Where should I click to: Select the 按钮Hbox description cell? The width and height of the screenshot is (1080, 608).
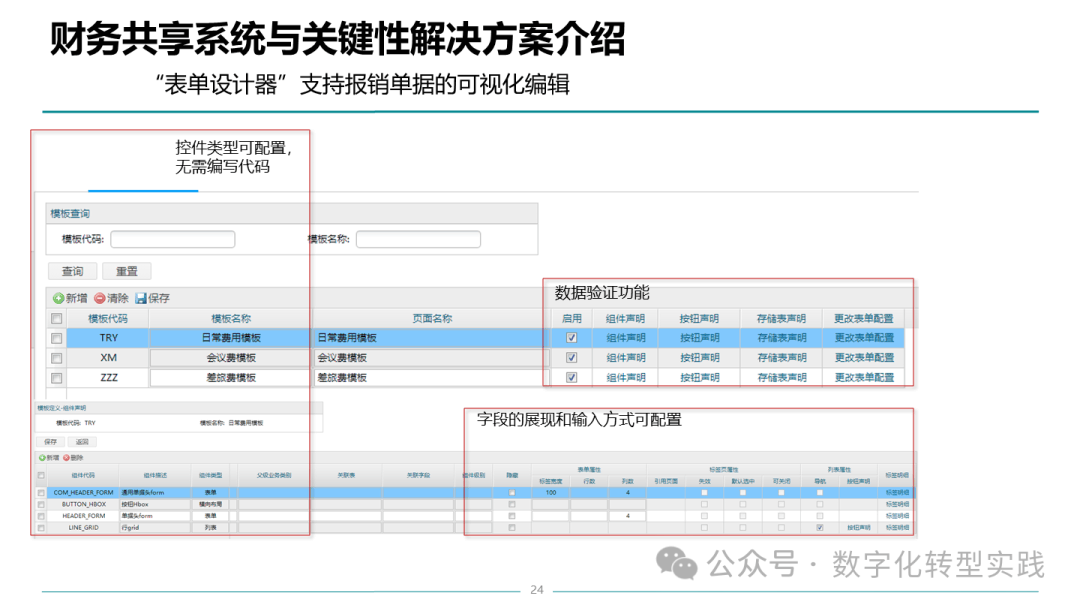pyautogui.click(x=155, y=505)
